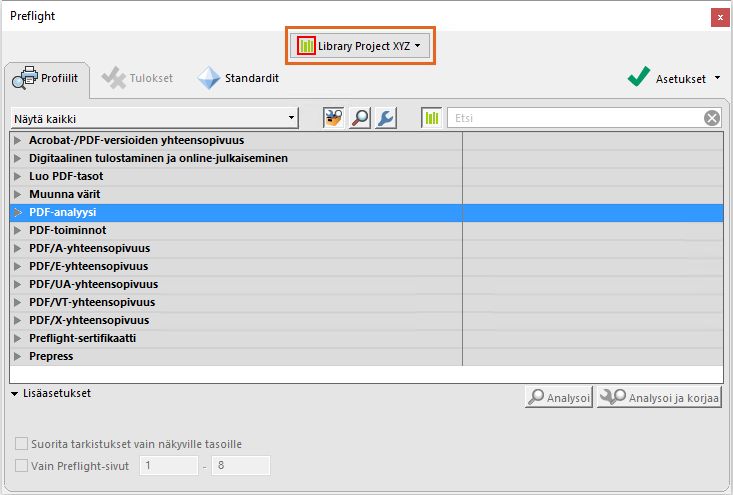Expand the PDF-toiminnot group

[18, 230]
